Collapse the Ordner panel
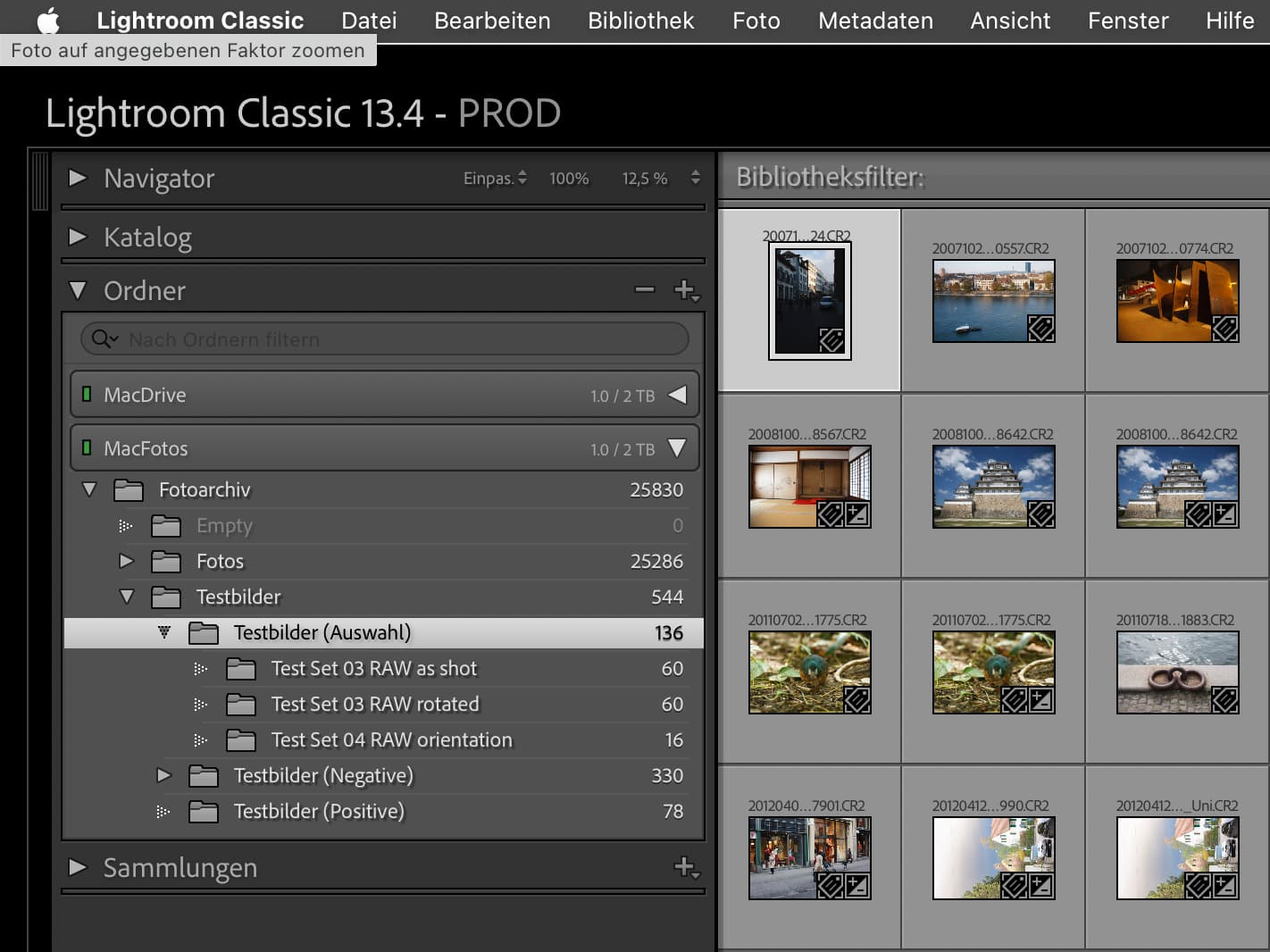Image resolution: width=1270 pixels, height=952 pixels. tap(79, 291)
